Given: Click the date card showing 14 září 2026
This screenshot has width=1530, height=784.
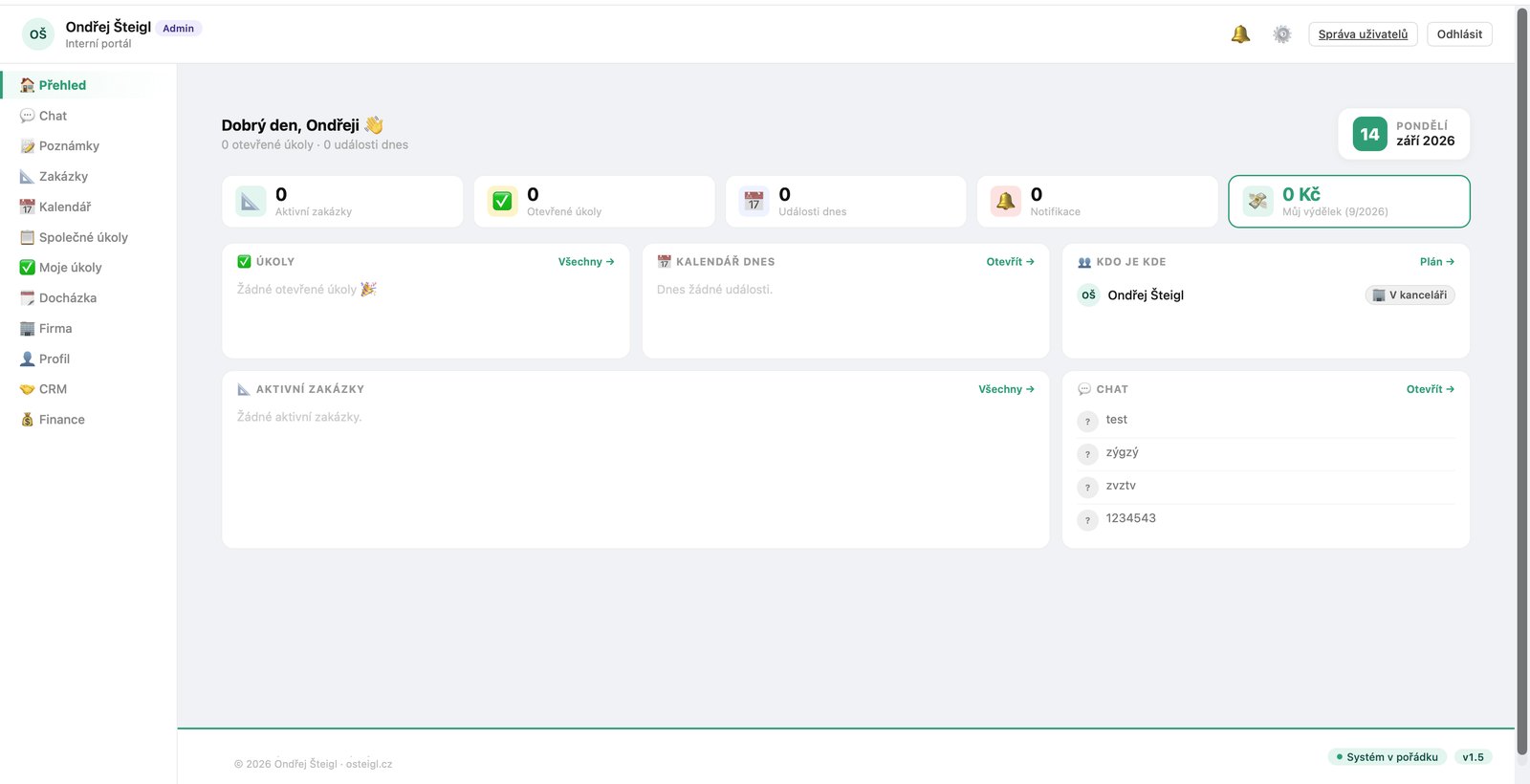Looking at the screenshot, I should coord(1404,134).
